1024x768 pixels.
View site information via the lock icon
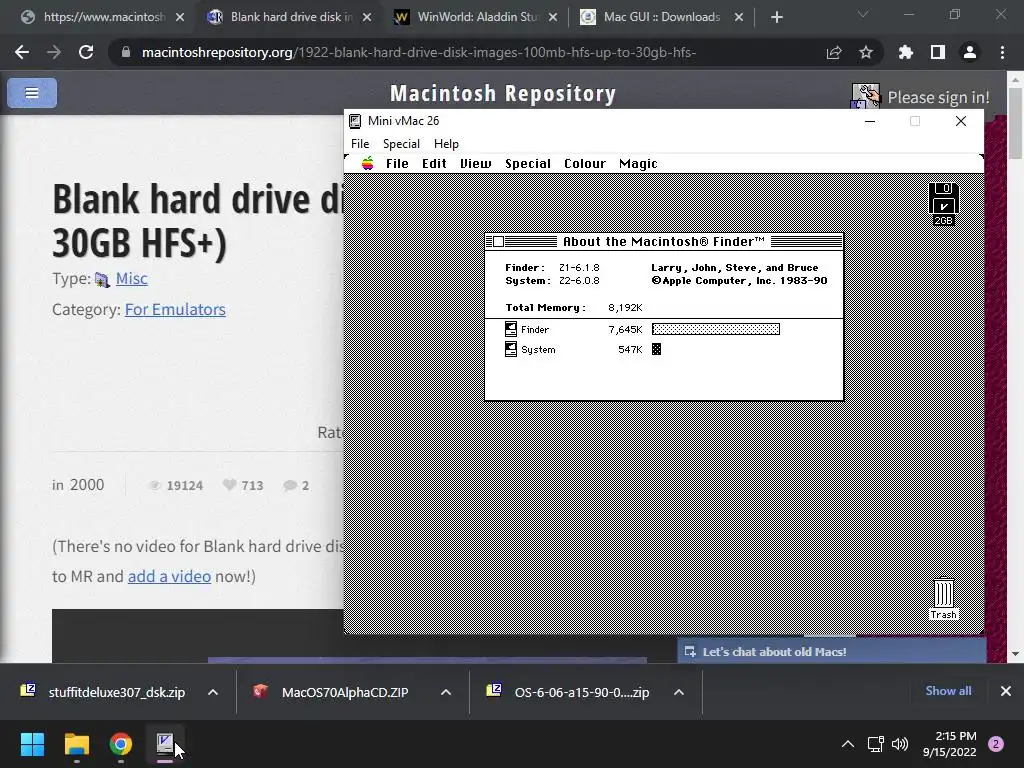(126, 52)
